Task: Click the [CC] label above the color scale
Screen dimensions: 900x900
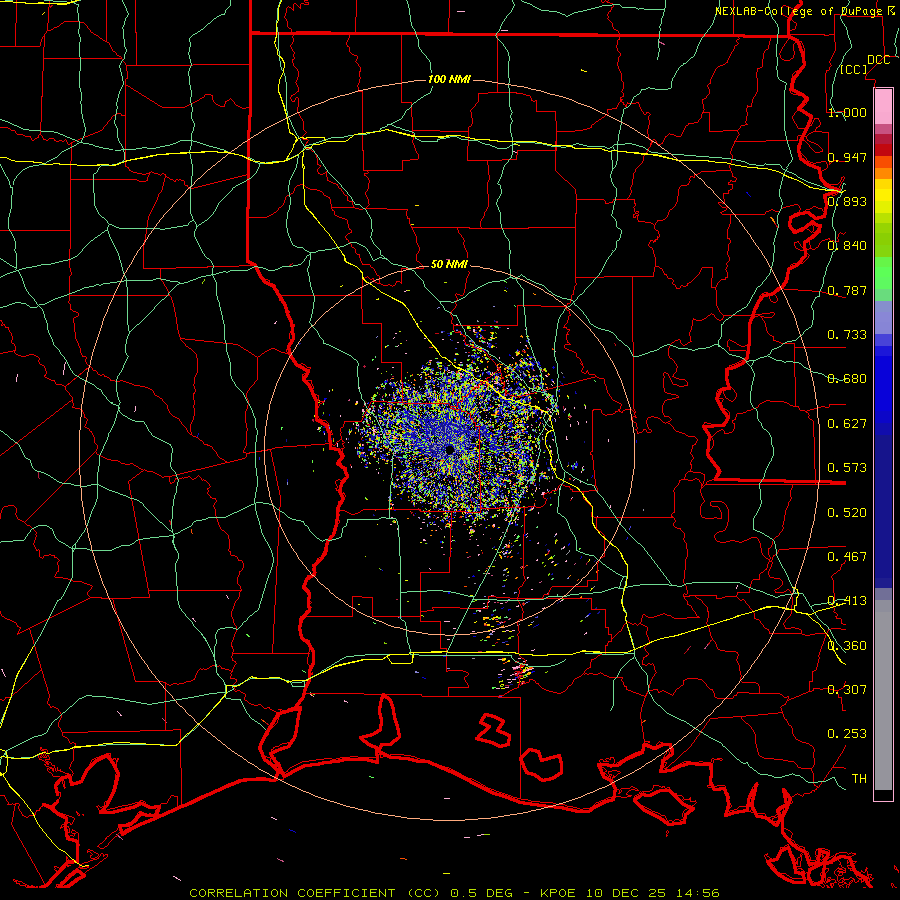Action: coord(854,69)
